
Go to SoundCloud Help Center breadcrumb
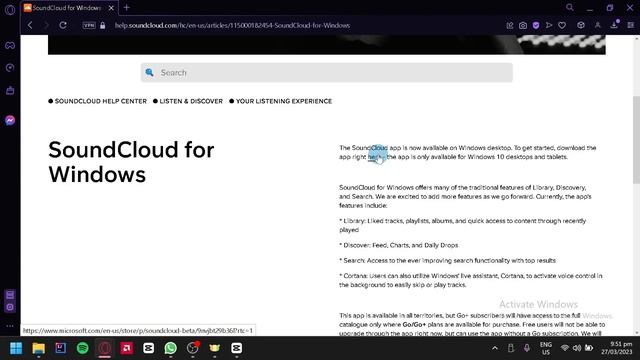click(x=101, y=101)
